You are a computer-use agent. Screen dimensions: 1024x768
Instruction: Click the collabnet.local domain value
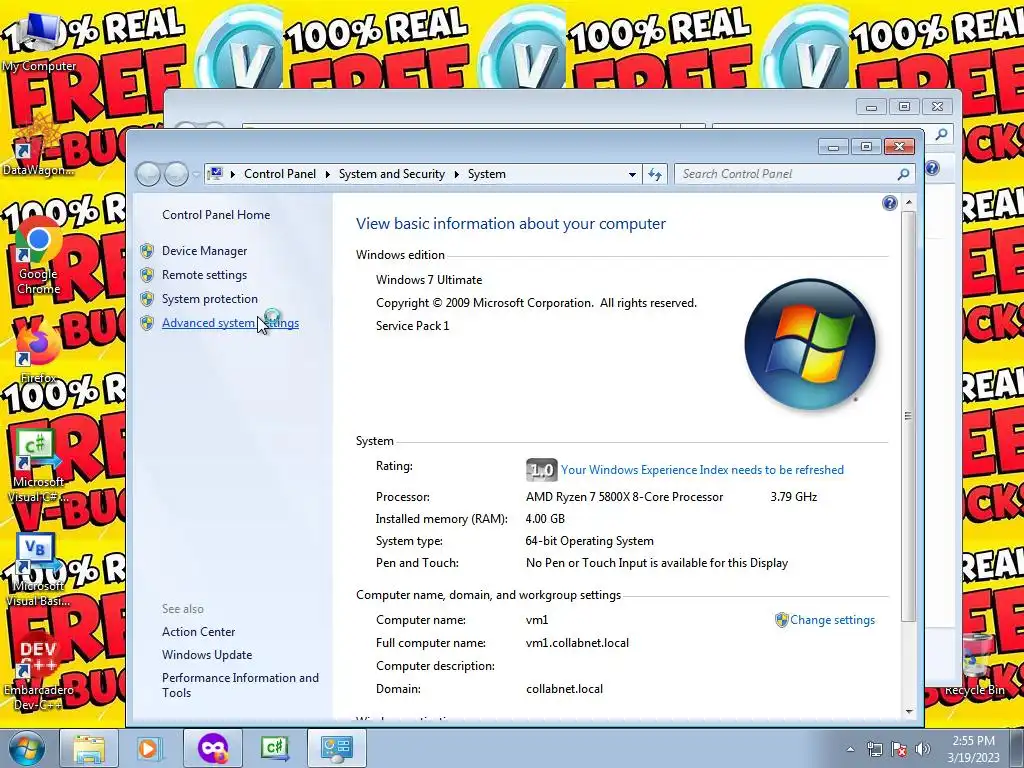[564, 689]
